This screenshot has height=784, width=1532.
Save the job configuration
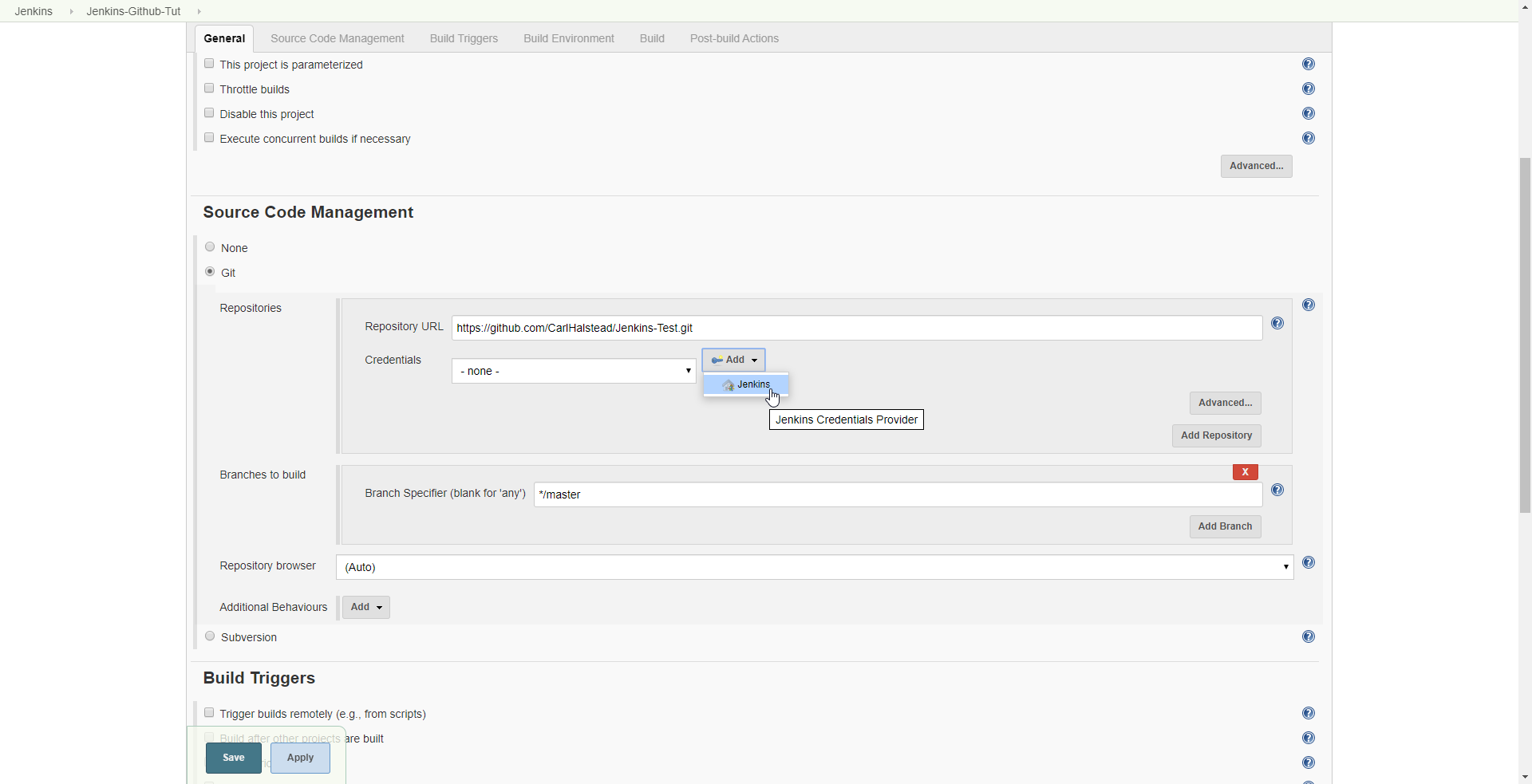(x=234, y=758)
